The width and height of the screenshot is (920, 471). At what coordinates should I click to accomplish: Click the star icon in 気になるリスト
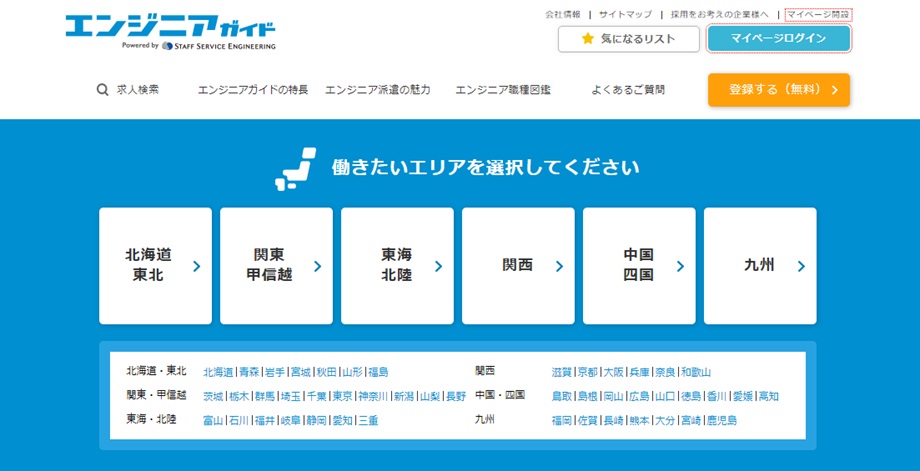coord(589,39)
